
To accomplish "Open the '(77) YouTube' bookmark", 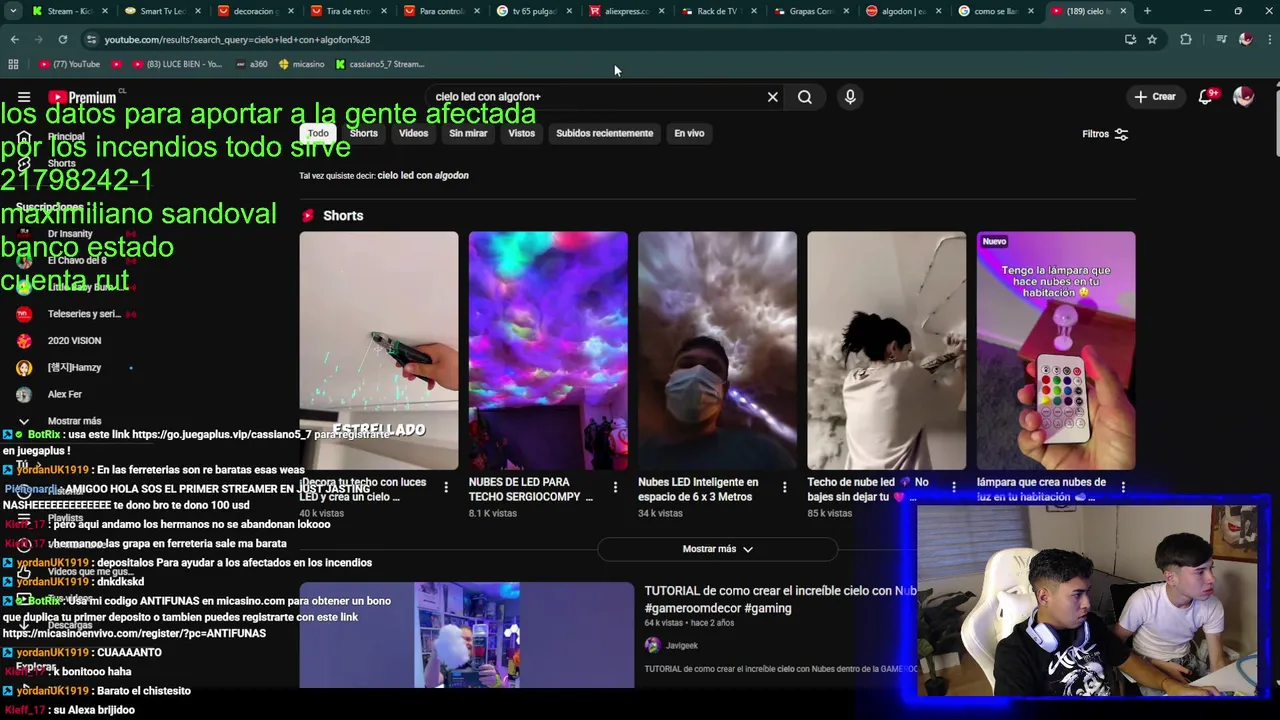I will point(70,64).
